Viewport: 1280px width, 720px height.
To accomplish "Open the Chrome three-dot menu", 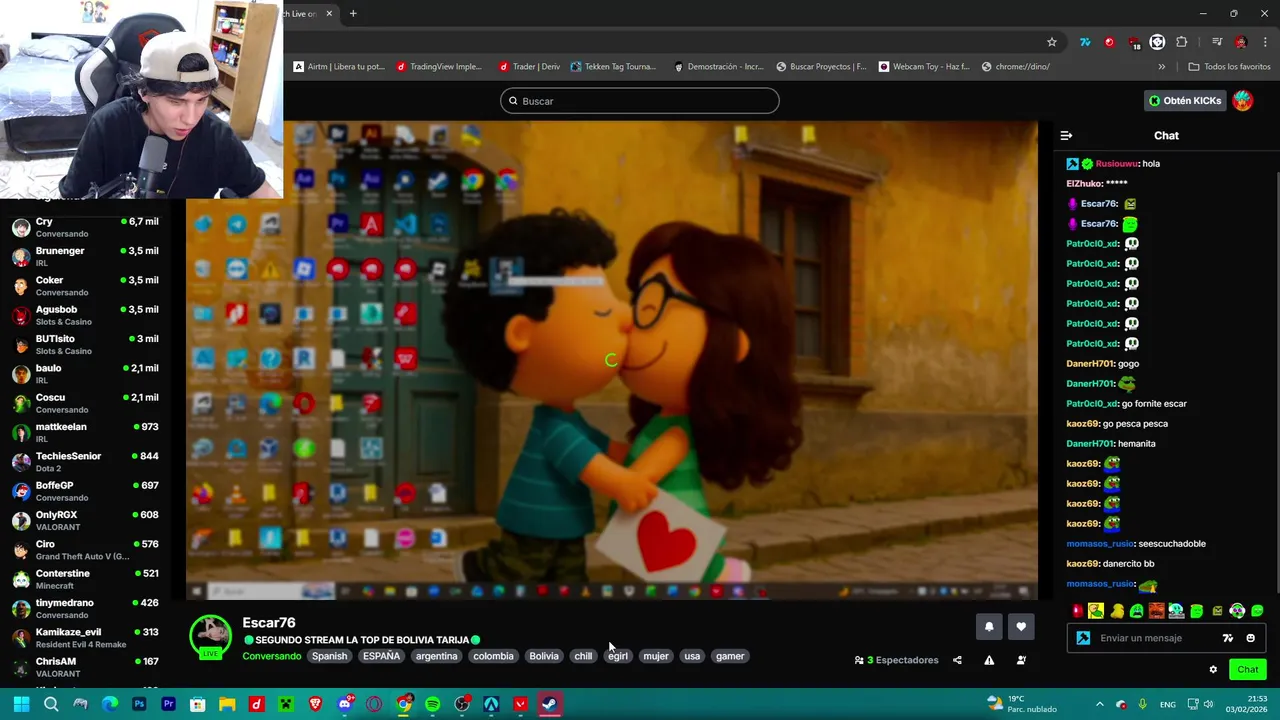I will click(x=1264, y=42).
